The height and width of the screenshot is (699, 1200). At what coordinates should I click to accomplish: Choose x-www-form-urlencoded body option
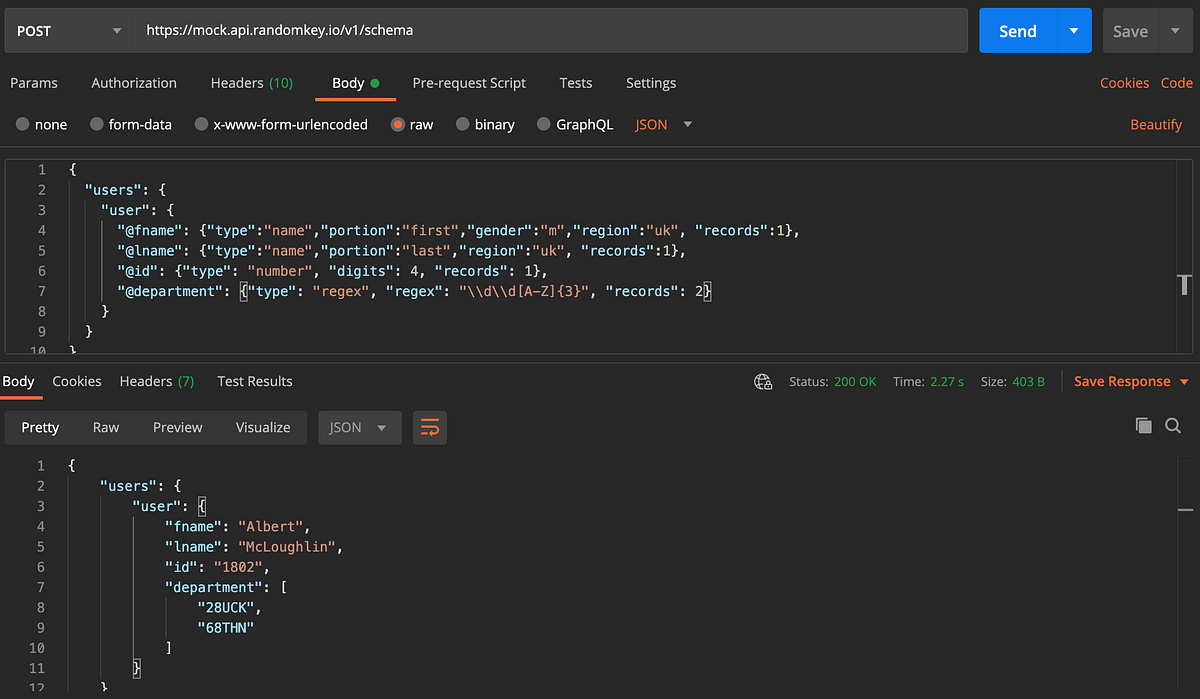click(201, 125)
